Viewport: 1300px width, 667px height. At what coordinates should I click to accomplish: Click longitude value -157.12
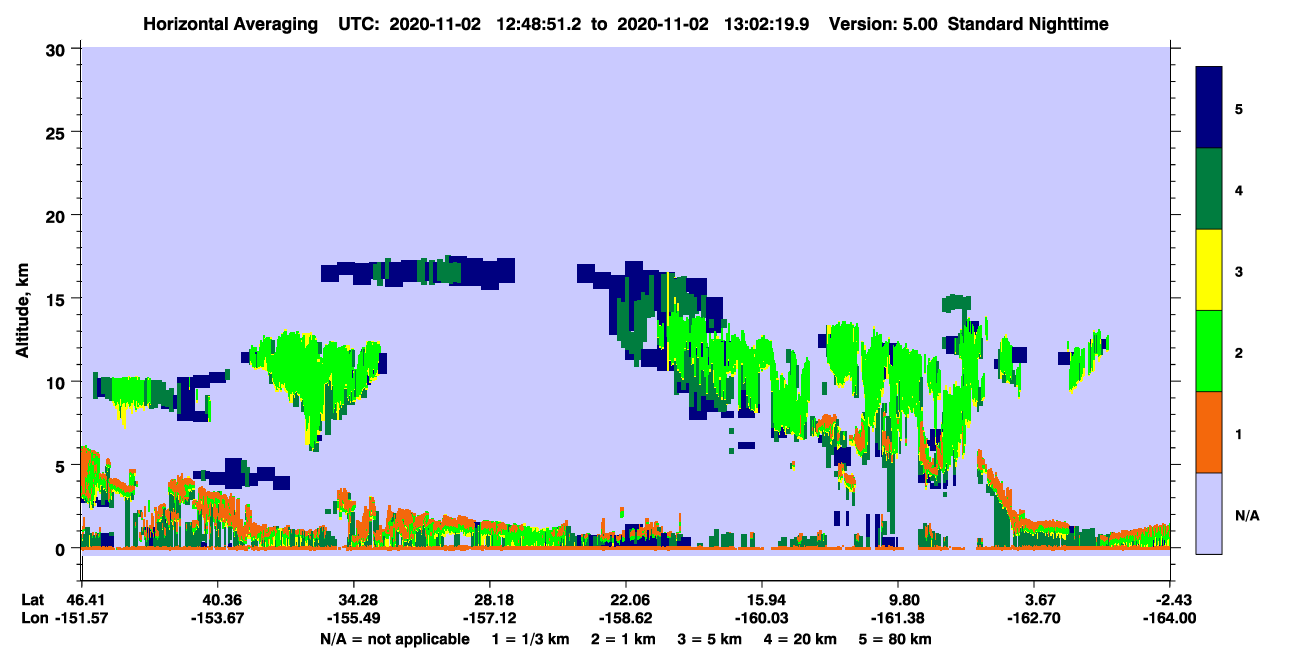tap(490, 618)
